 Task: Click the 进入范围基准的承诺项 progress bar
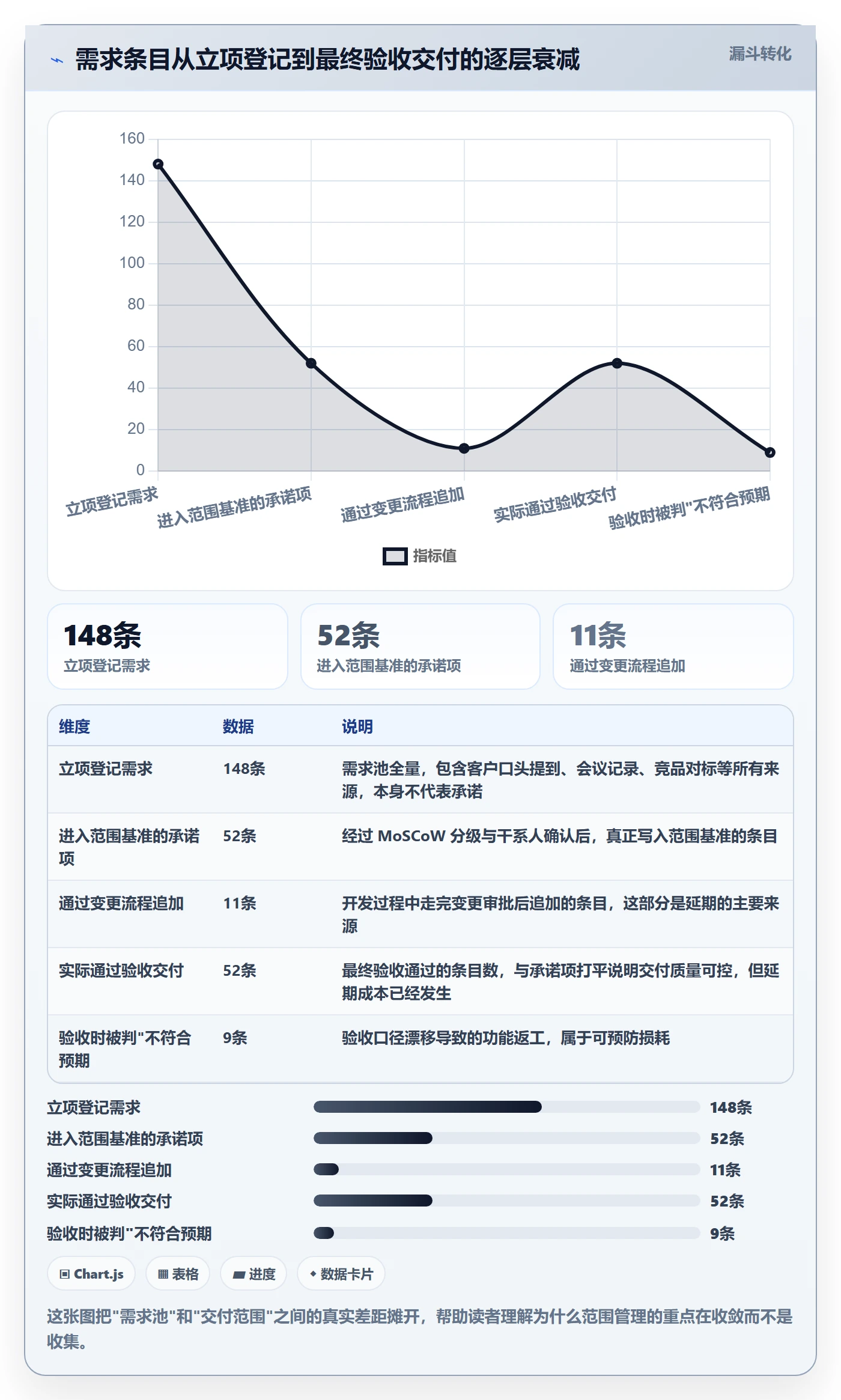click(x=506, y=1138)
